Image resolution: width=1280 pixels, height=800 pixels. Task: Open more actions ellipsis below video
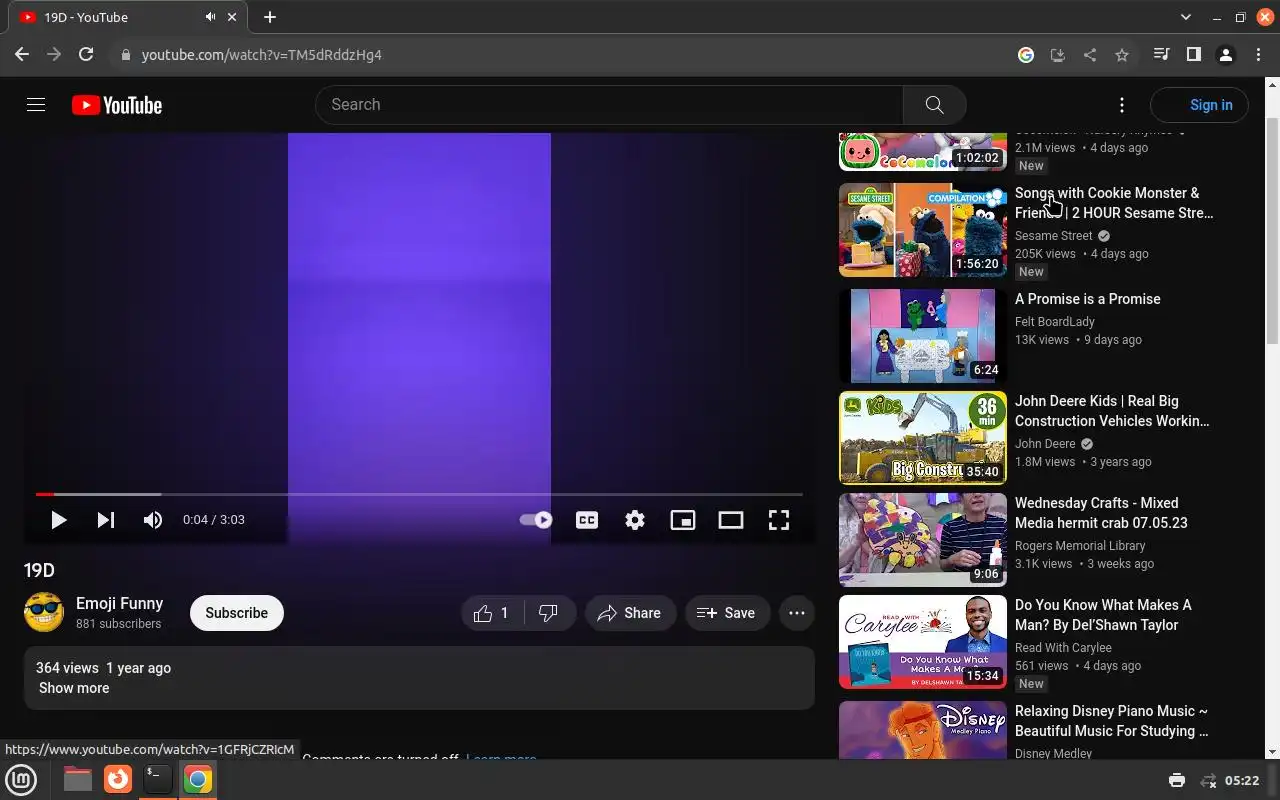[x=797, y=613]
